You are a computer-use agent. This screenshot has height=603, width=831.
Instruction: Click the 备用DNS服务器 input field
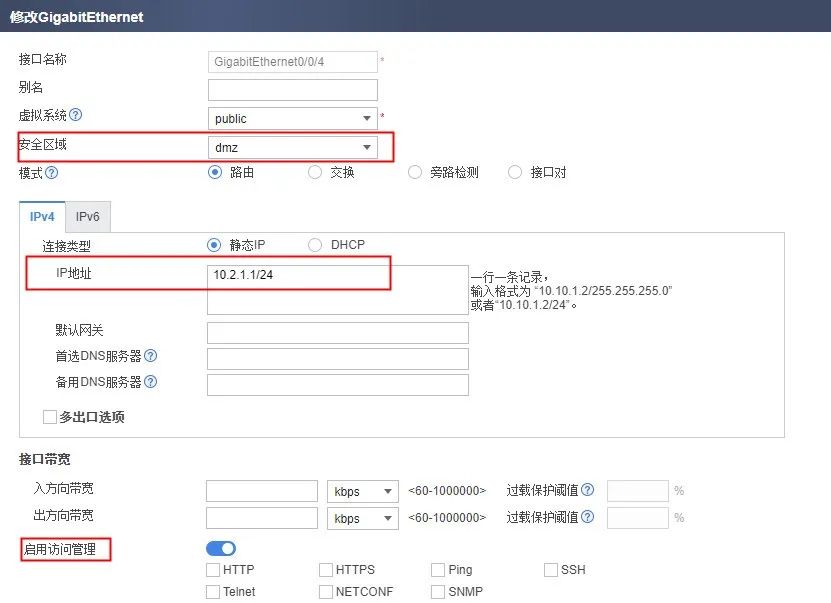click(x=338, y=385)
